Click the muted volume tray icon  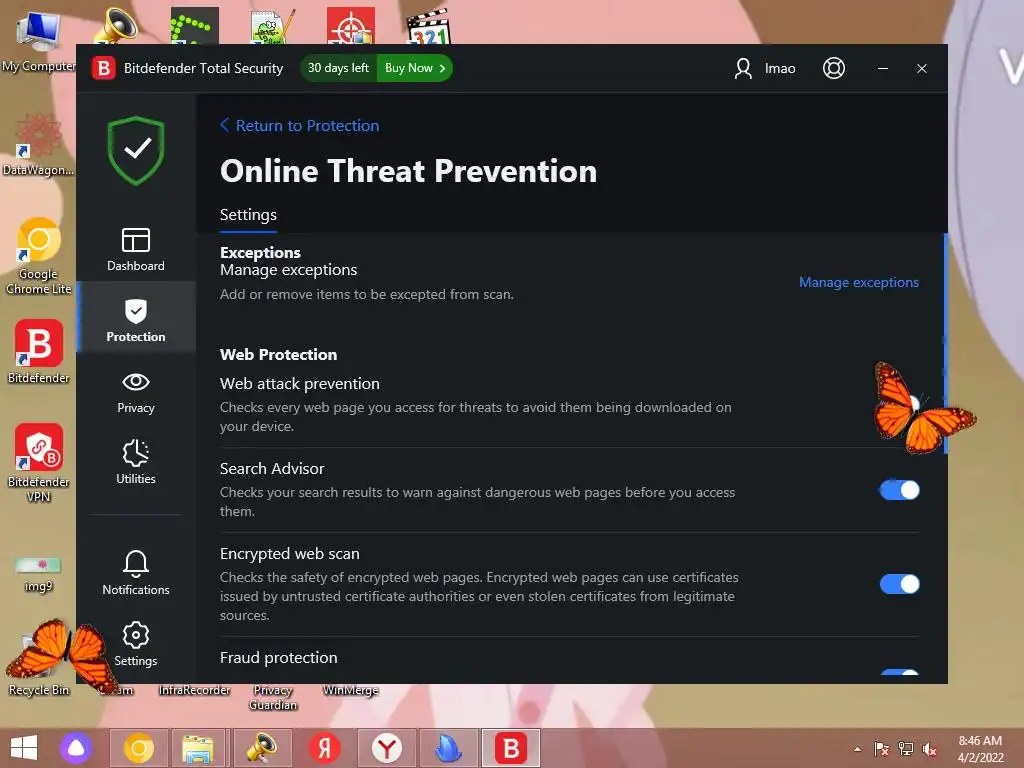tap(930, 749)
